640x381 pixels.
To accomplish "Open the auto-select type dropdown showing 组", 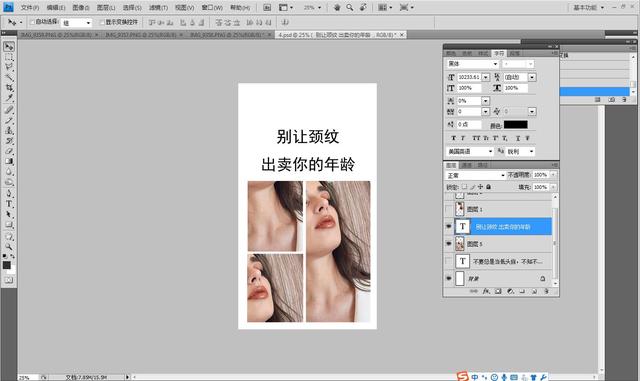I will tap(76, 23).
